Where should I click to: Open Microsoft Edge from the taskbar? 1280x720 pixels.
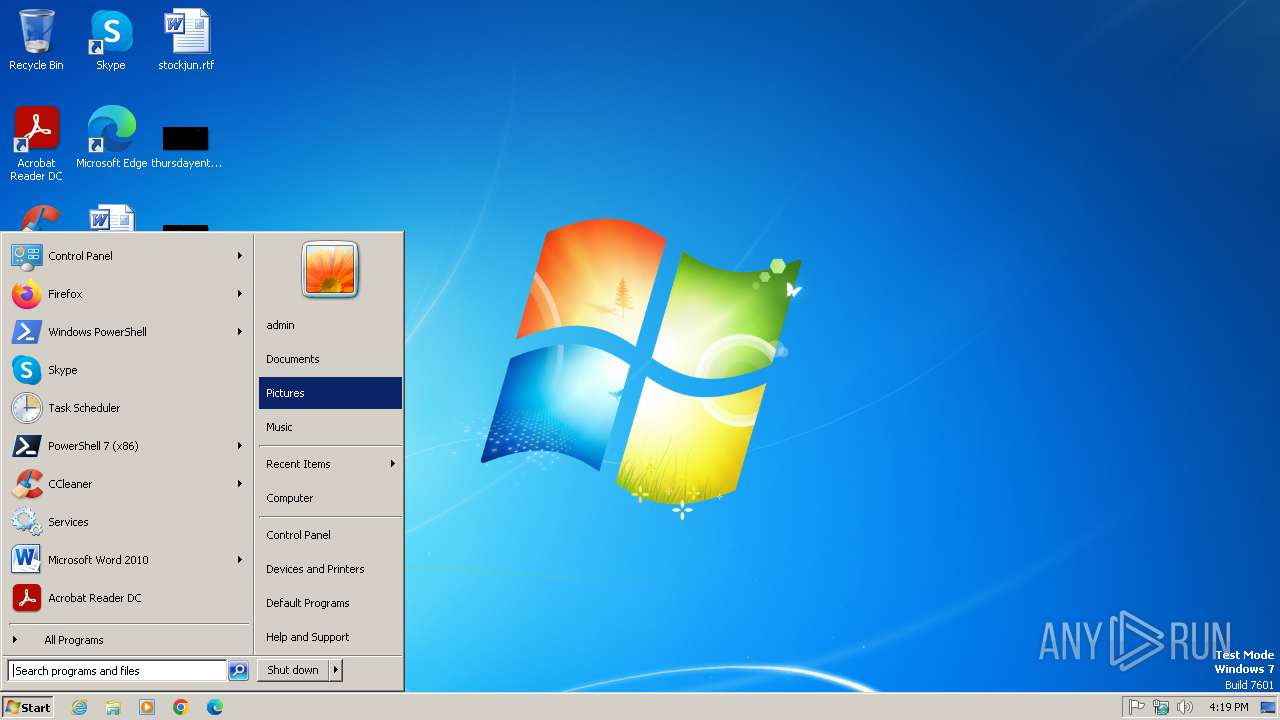(215, 707)
